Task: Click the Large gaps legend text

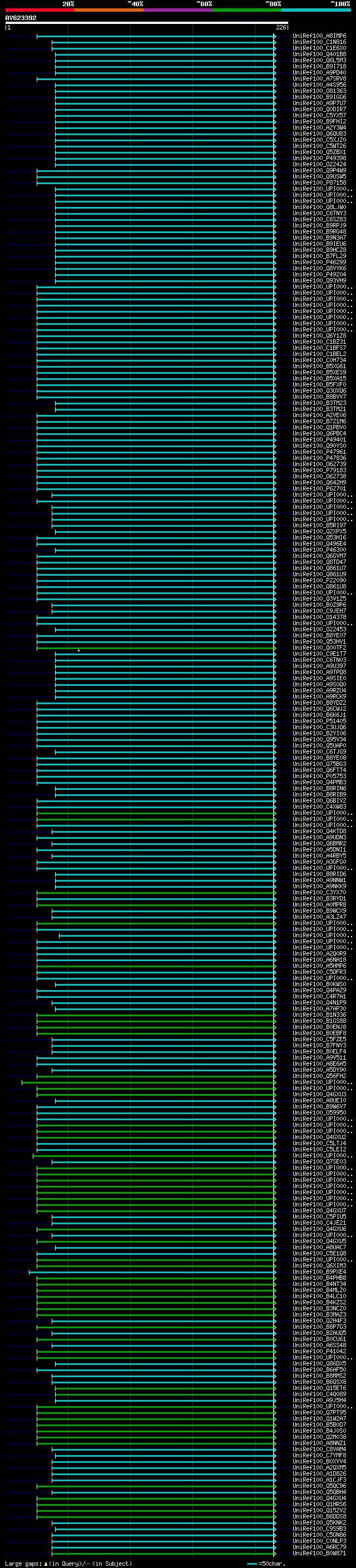Action: click(x=68, y=1563)
